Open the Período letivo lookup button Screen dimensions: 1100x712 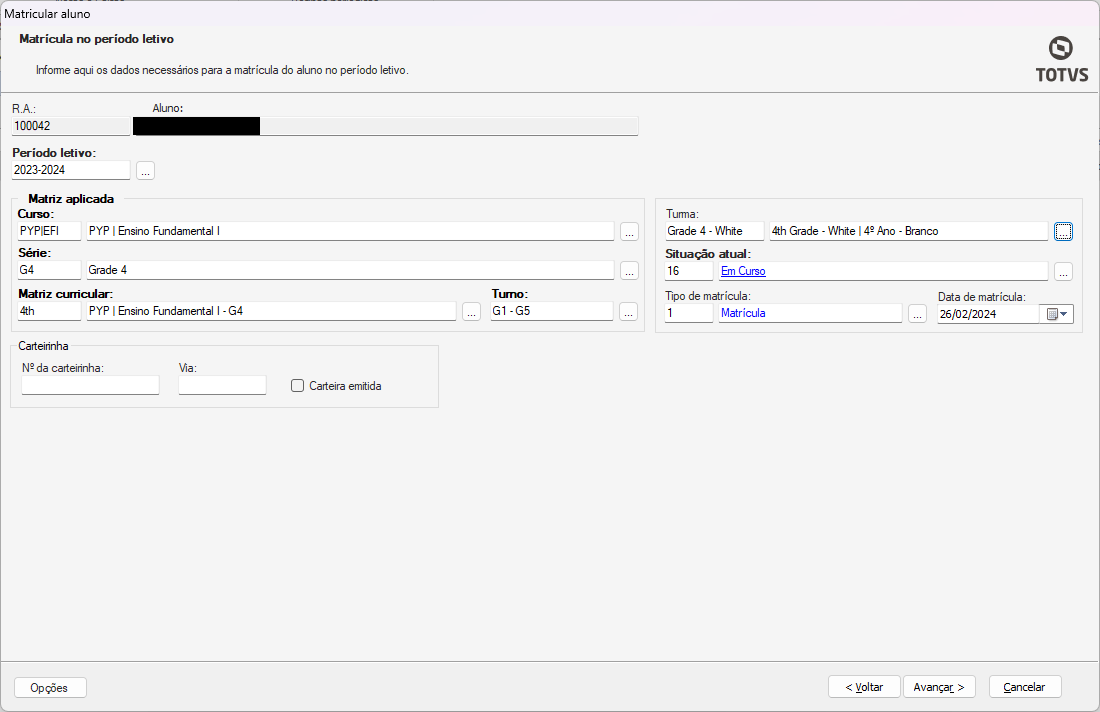pos(145,170)
